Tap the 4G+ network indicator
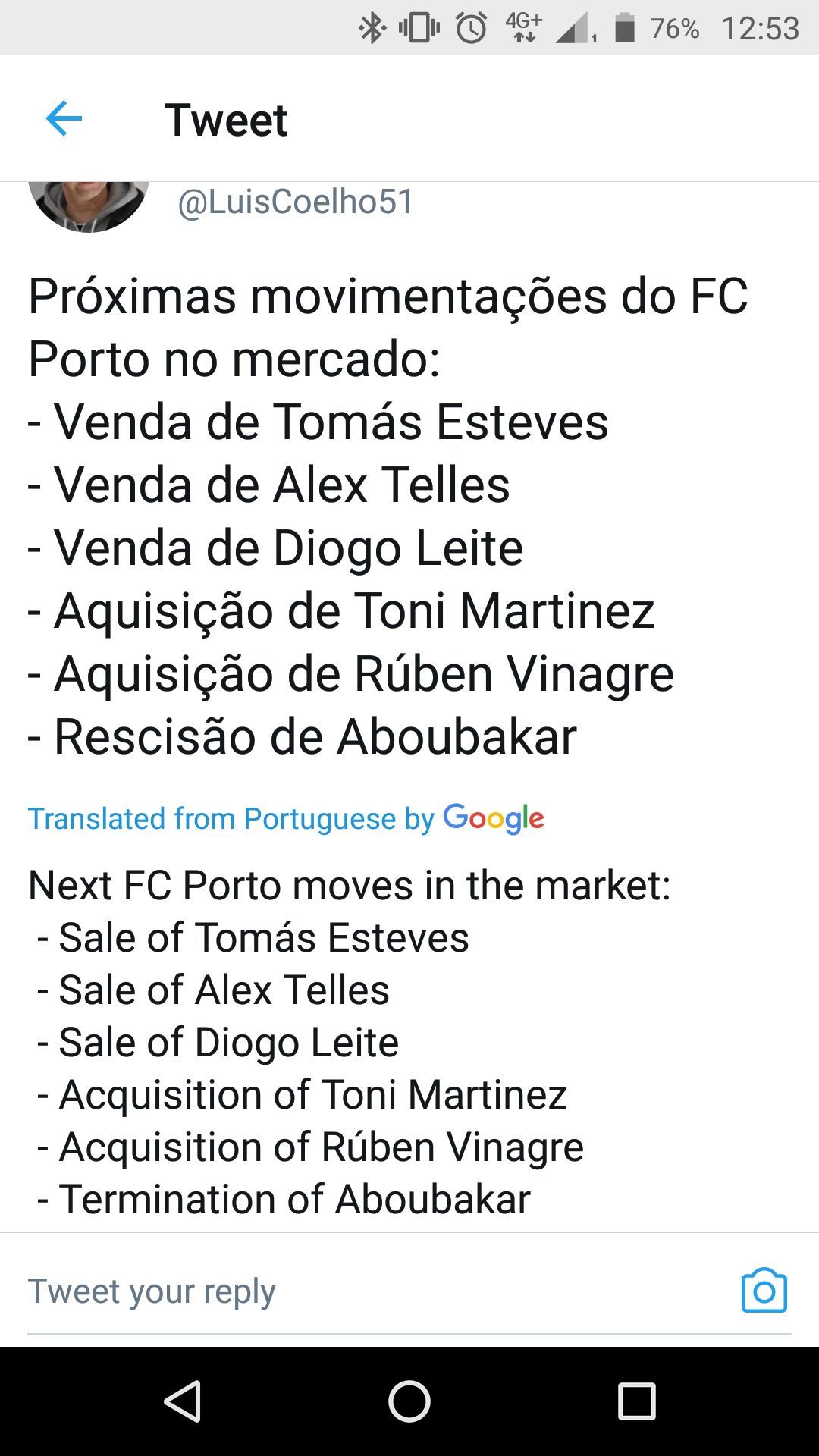This screenshot has width=819, height=1456. [x=523, y=27]
